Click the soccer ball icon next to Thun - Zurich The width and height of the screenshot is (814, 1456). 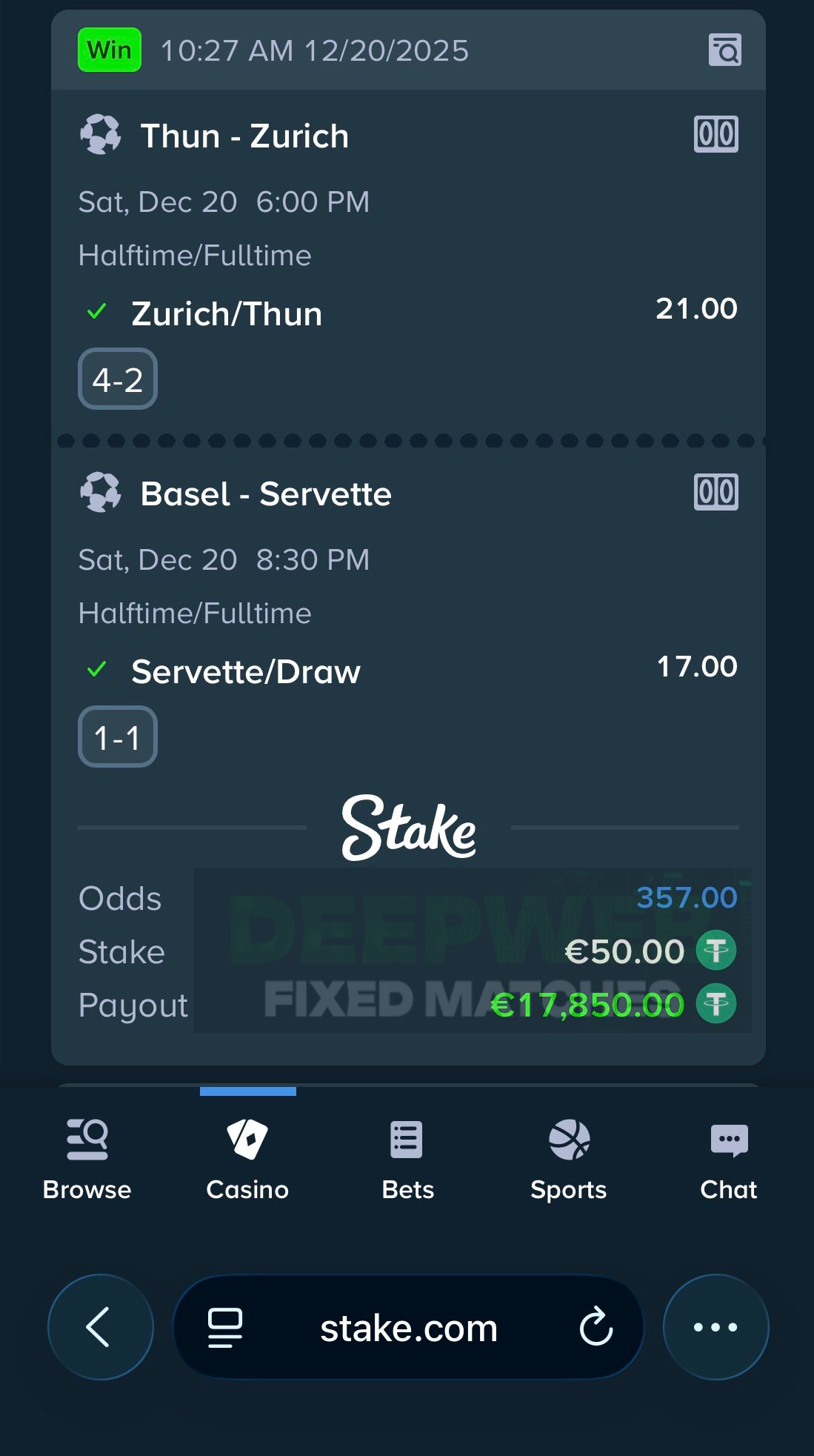[x=100, y=136]
